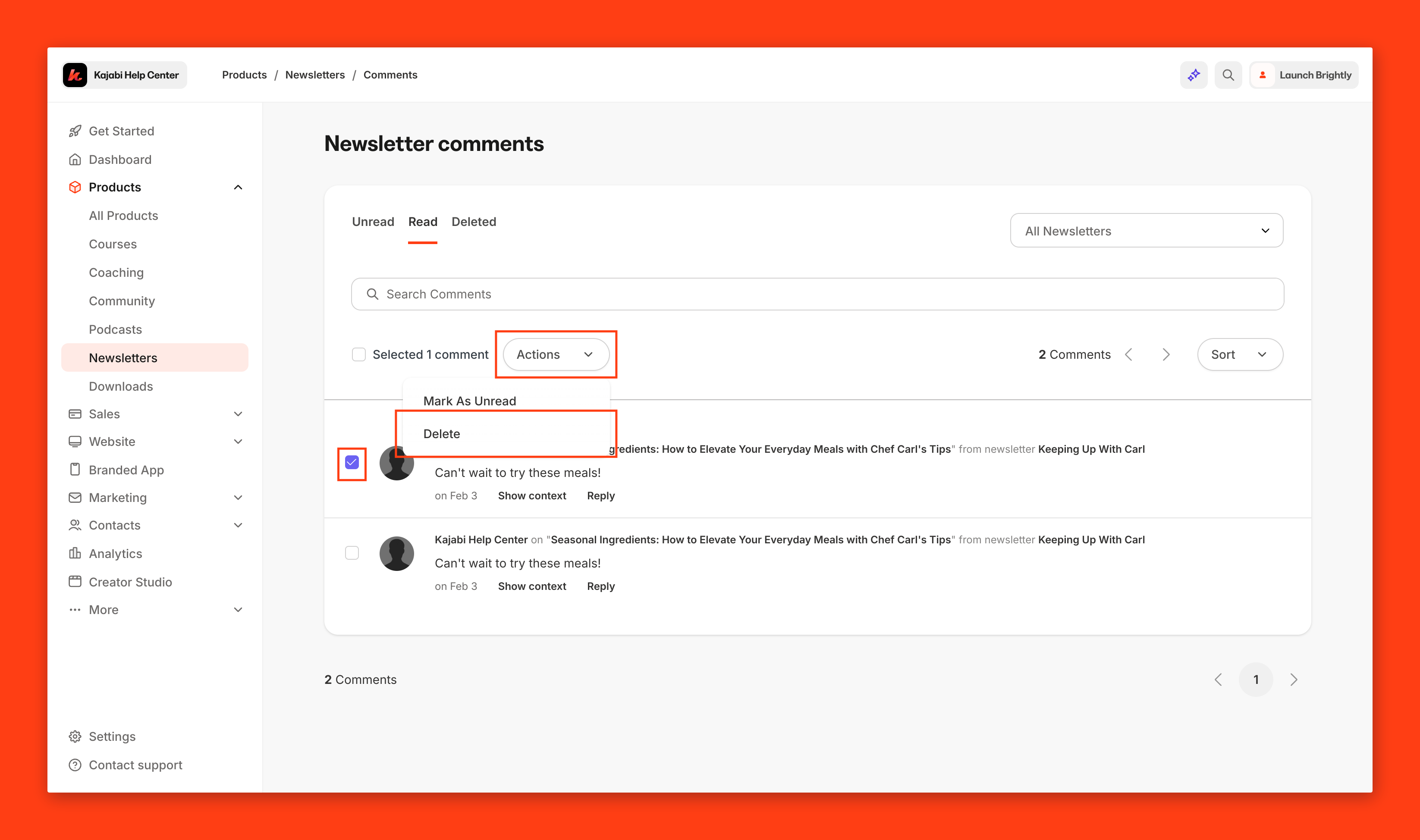Open the All Newsletters dropdown
The image size is (1420, 840).
click(x=1146, y=230)
